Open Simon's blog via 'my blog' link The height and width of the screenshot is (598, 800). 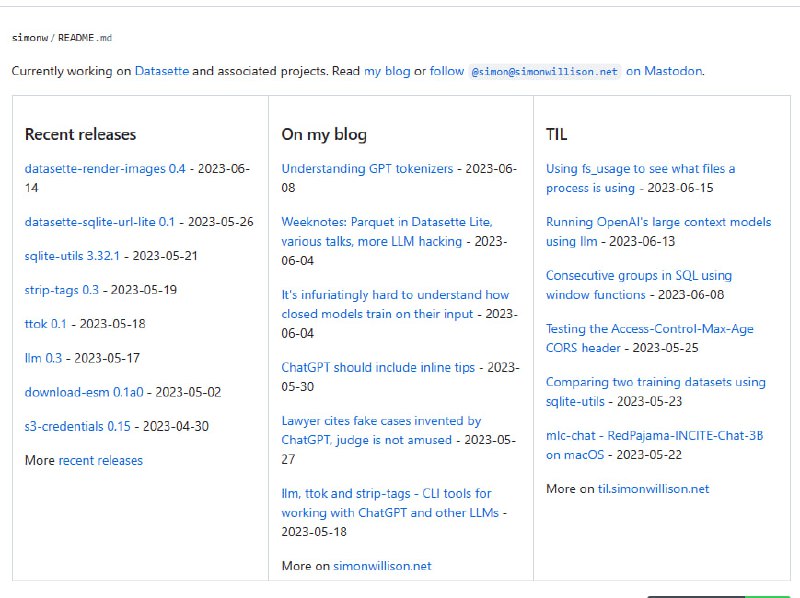coord(388,71)
